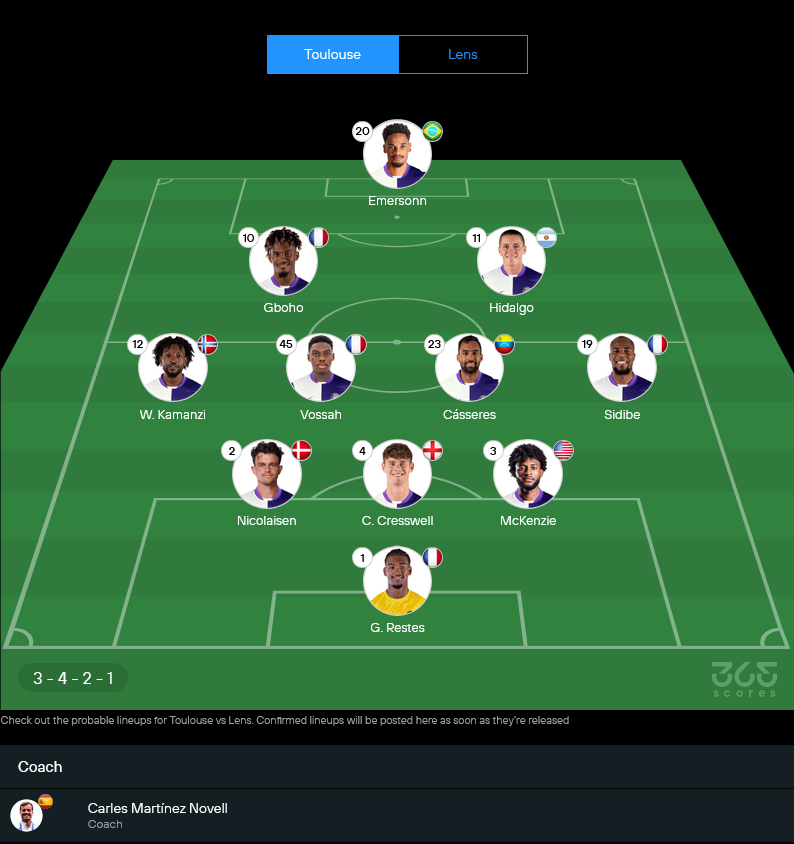Open Hidalgo's player avatar
Image resolution: width=794 pixels, height=844 pixels.
point(511,261)
